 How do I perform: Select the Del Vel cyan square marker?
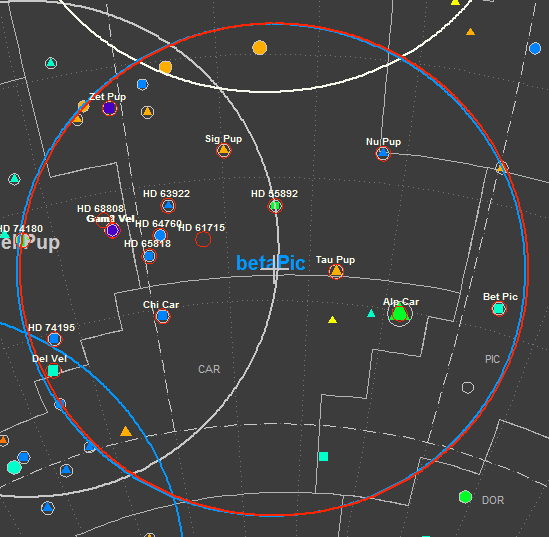tap(53, 370)
